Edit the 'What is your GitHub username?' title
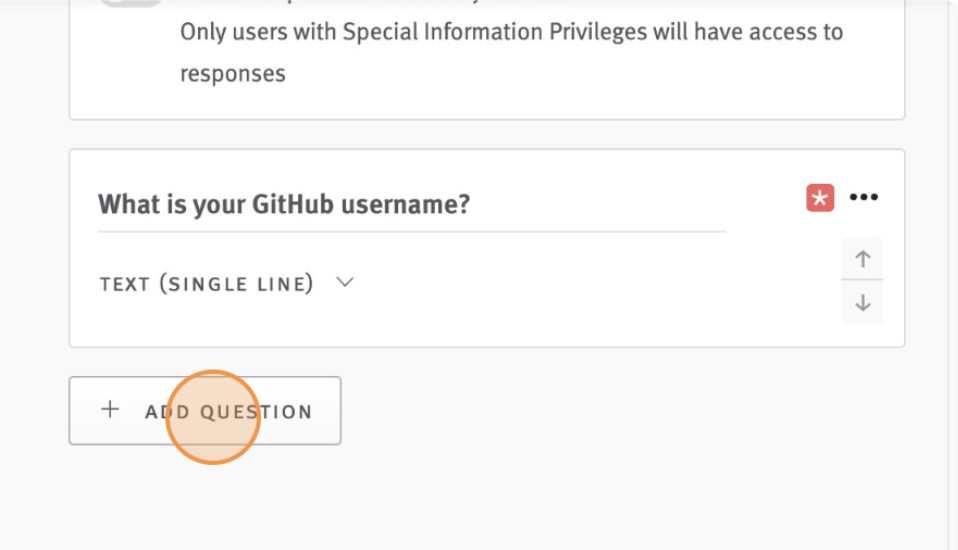Image resolution: width=958 pixels, height=550 pixels. click(412, 205)
